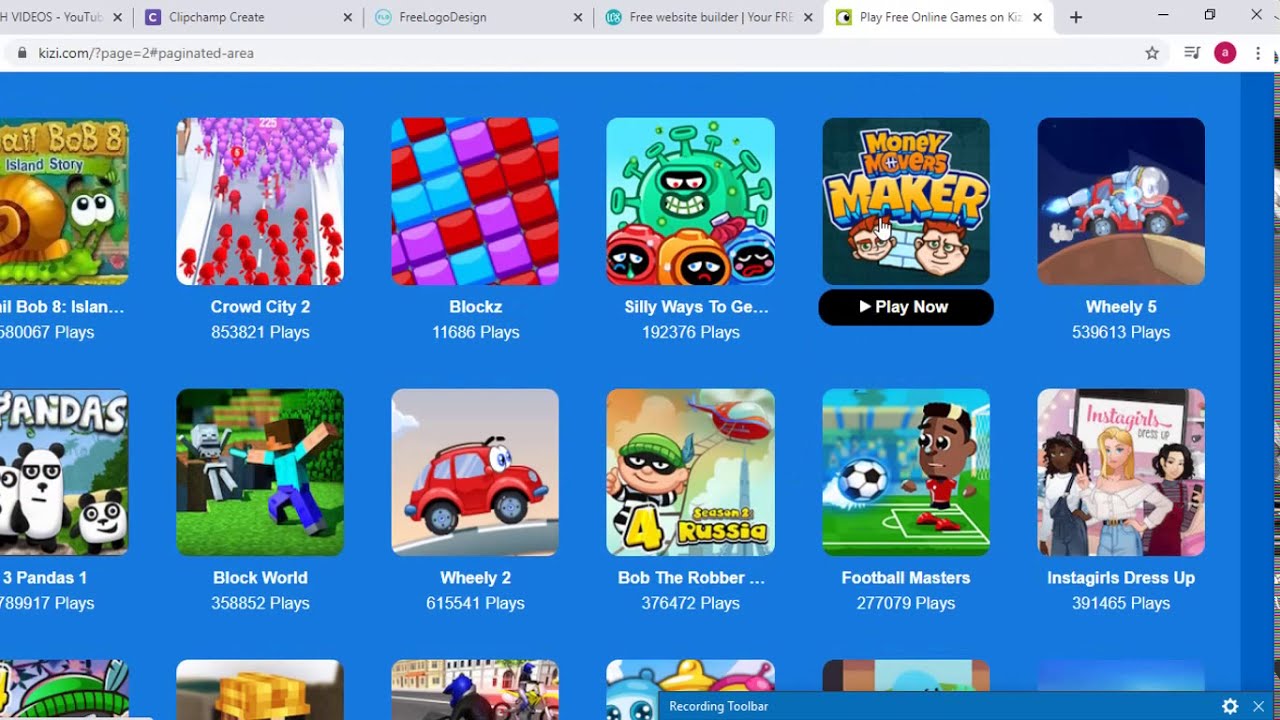Switch to the FreeLogoDesign tab
Image resolution: width=1280 pixels, height=720 pixels.
[478, 17]
